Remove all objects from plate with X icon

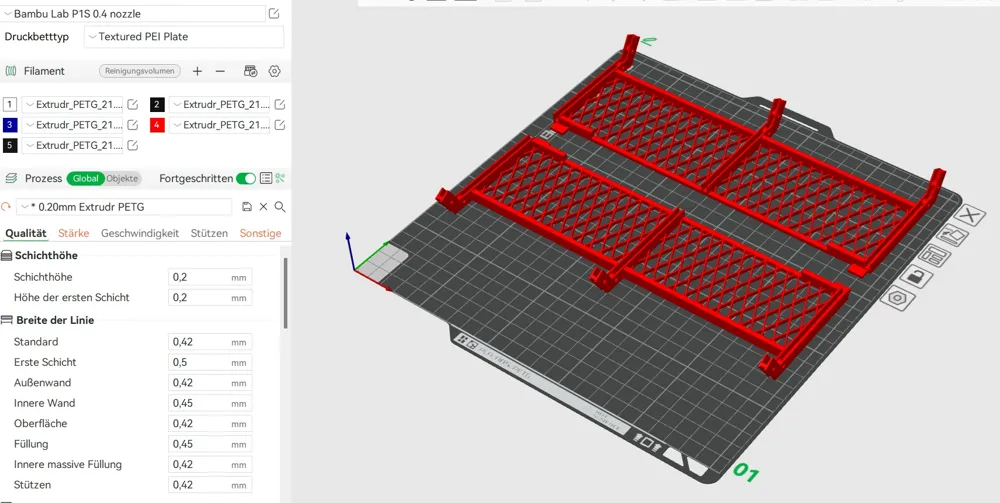970,215
